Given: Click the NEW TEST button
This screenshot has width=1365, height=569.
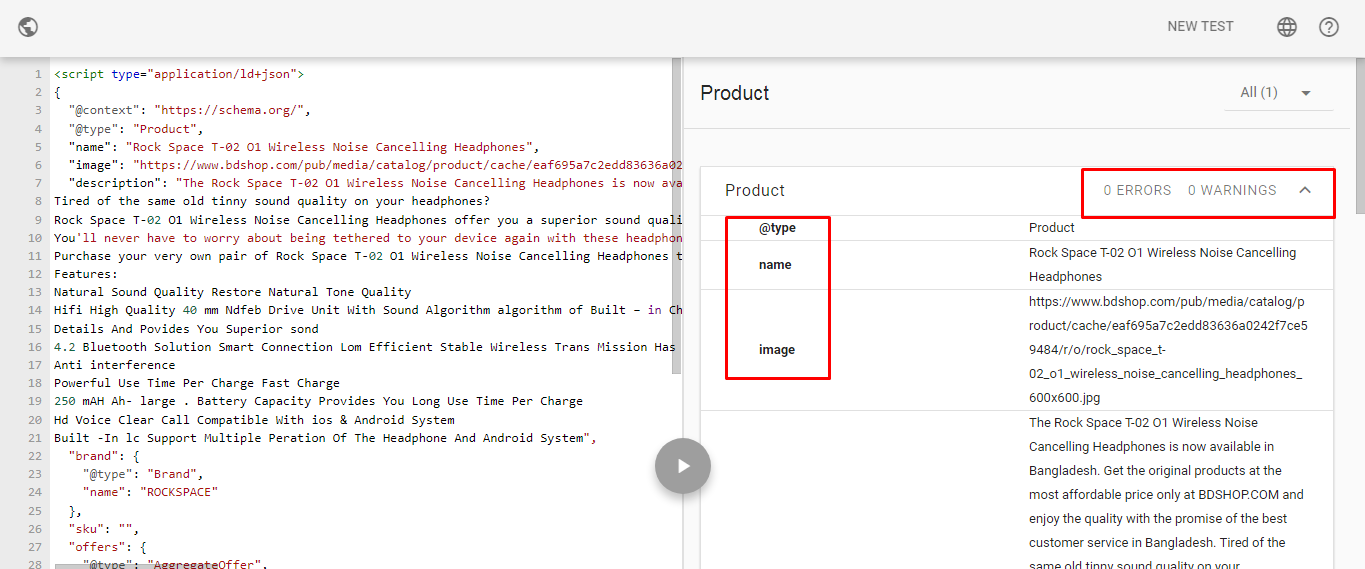Looking at the screenshot, I should tap(1200, 27).
